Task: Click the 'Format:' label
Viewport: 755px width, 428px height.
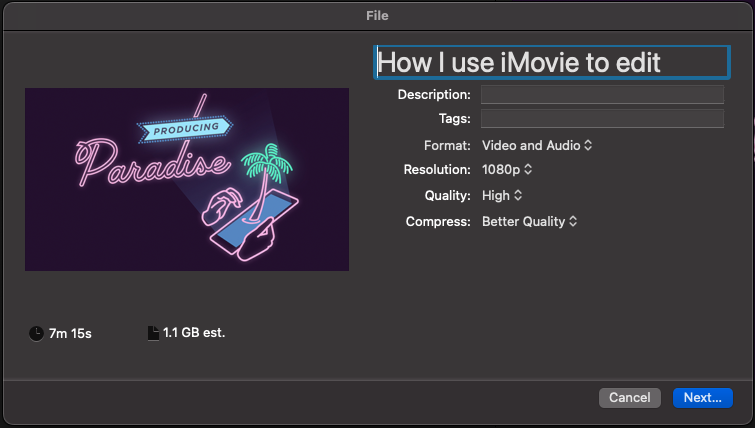Action: click(447, 145)
